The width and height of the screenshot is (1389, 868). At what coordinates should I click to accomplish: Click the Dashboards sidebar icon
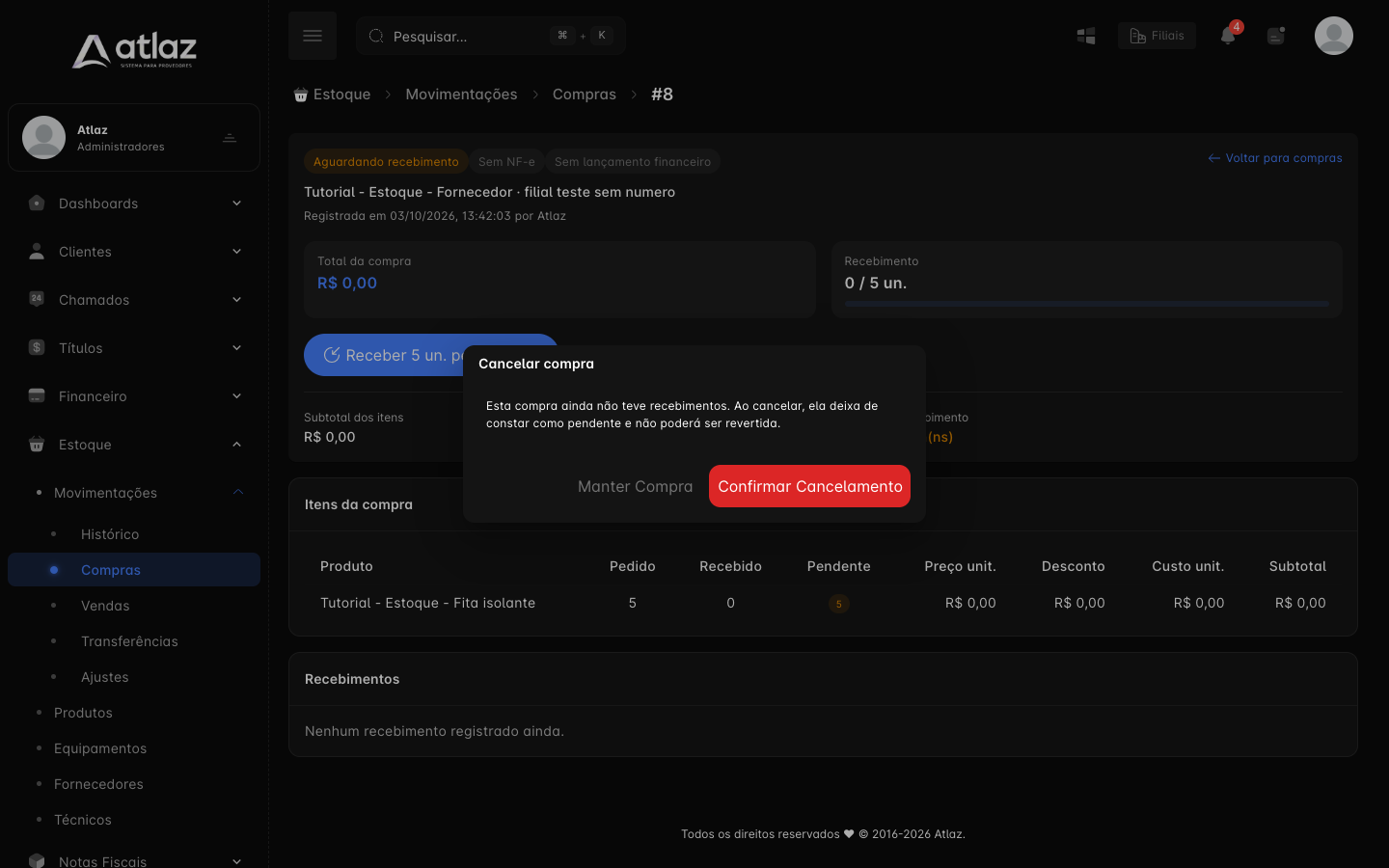click(37, 203)
